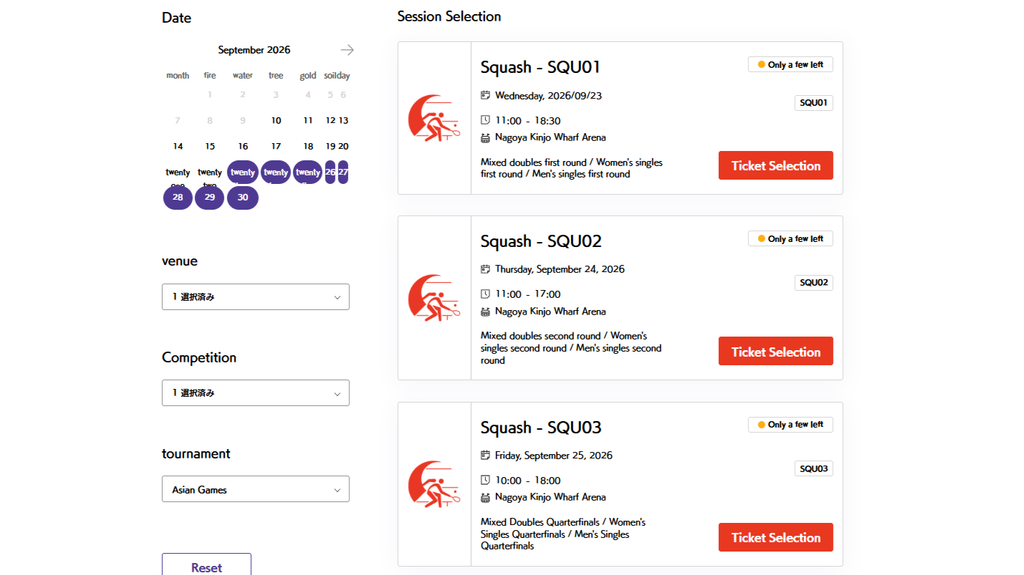The height and width of the screenshot is (575, 1024).
Task: Select September 28 on the calendar
Action: point(178,197)
